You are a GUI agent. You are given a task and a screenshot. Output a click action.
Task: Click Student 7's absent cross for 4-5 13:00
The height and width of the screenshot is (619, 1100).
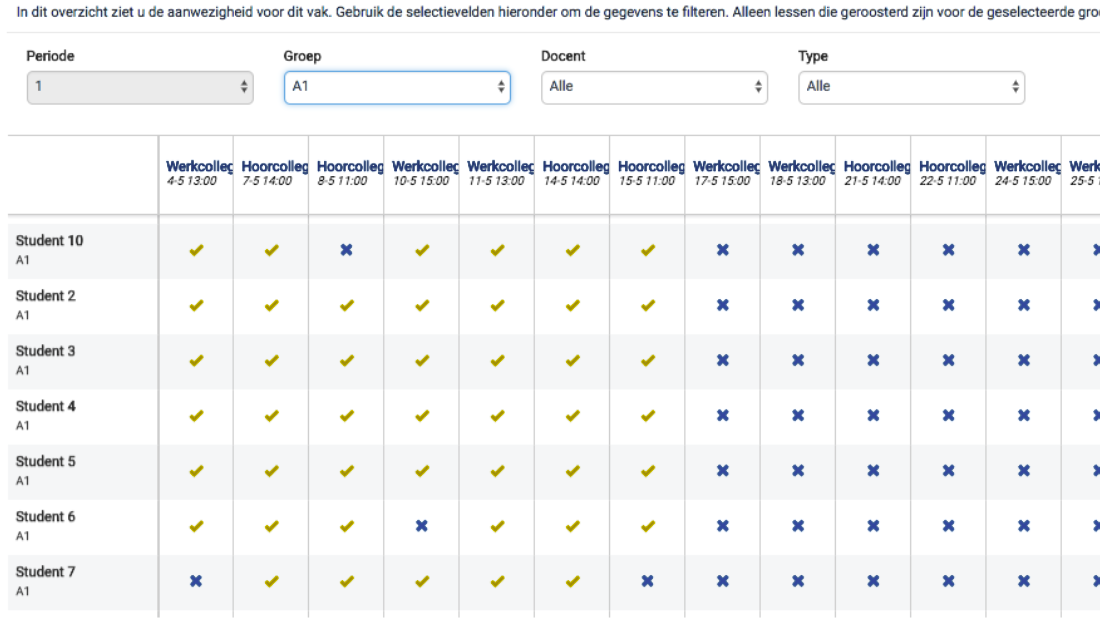pyautogui.click(x=196, y=582)
